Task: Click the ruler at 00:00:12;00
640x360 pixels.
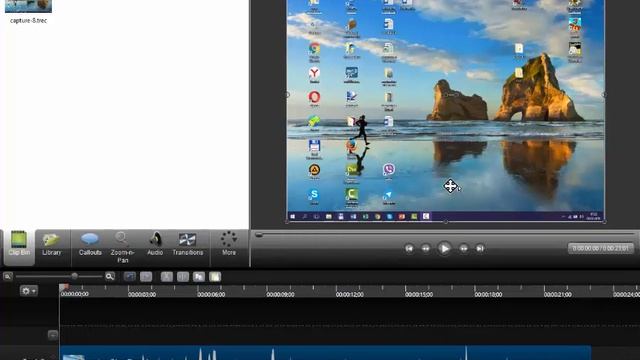Action: click(x=350, y=294)
